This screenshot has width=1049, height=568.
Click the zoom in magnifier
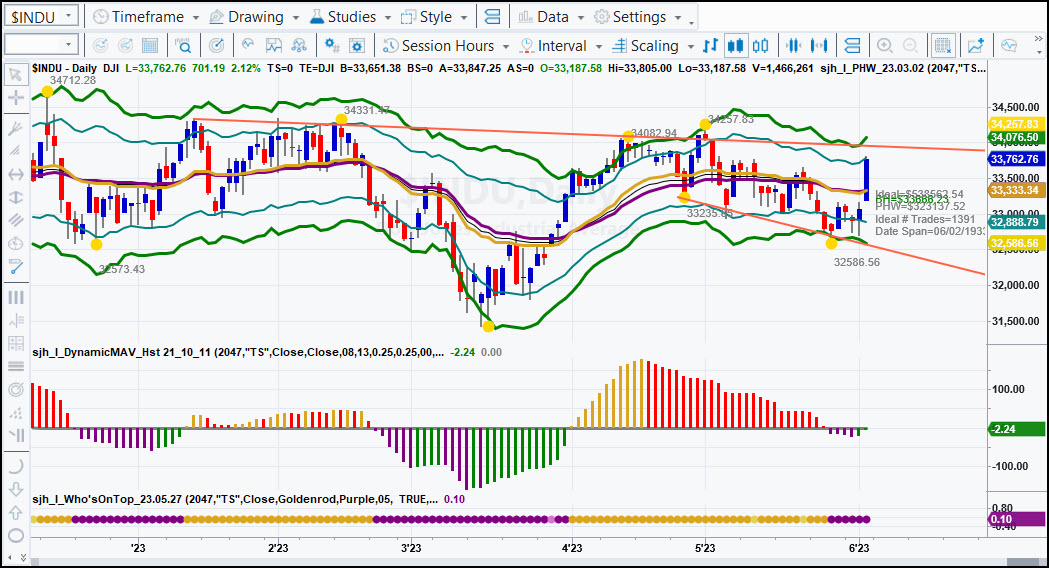[884, 45]
